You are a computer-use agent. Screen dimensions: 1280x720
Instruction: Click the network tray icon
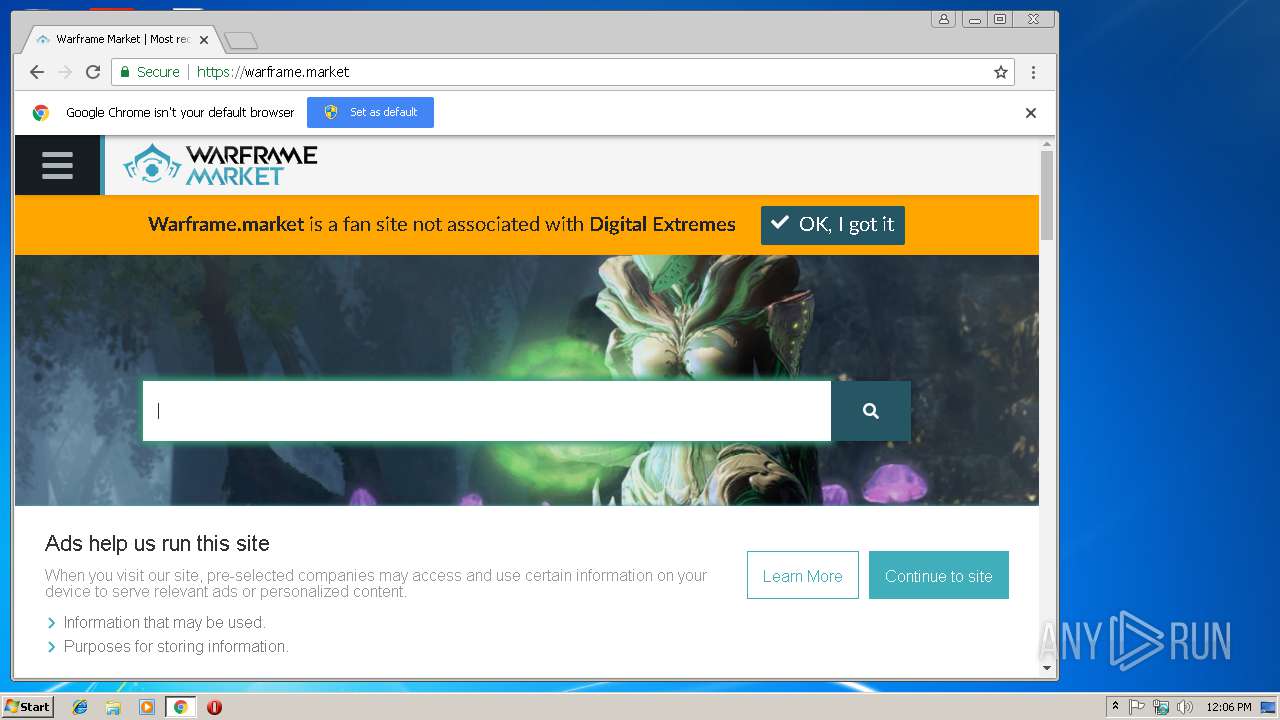point(1161,707)
